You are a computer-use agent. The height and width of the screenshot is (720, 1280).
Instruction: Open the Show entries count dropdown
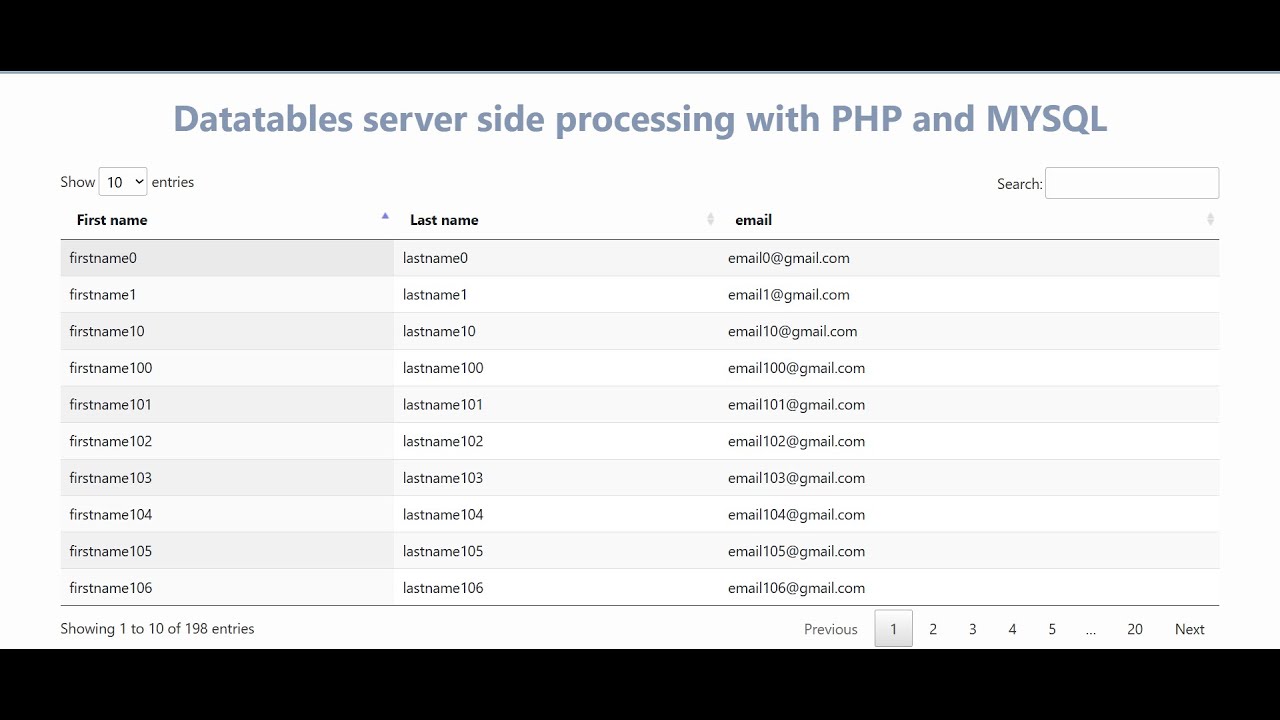123,182
